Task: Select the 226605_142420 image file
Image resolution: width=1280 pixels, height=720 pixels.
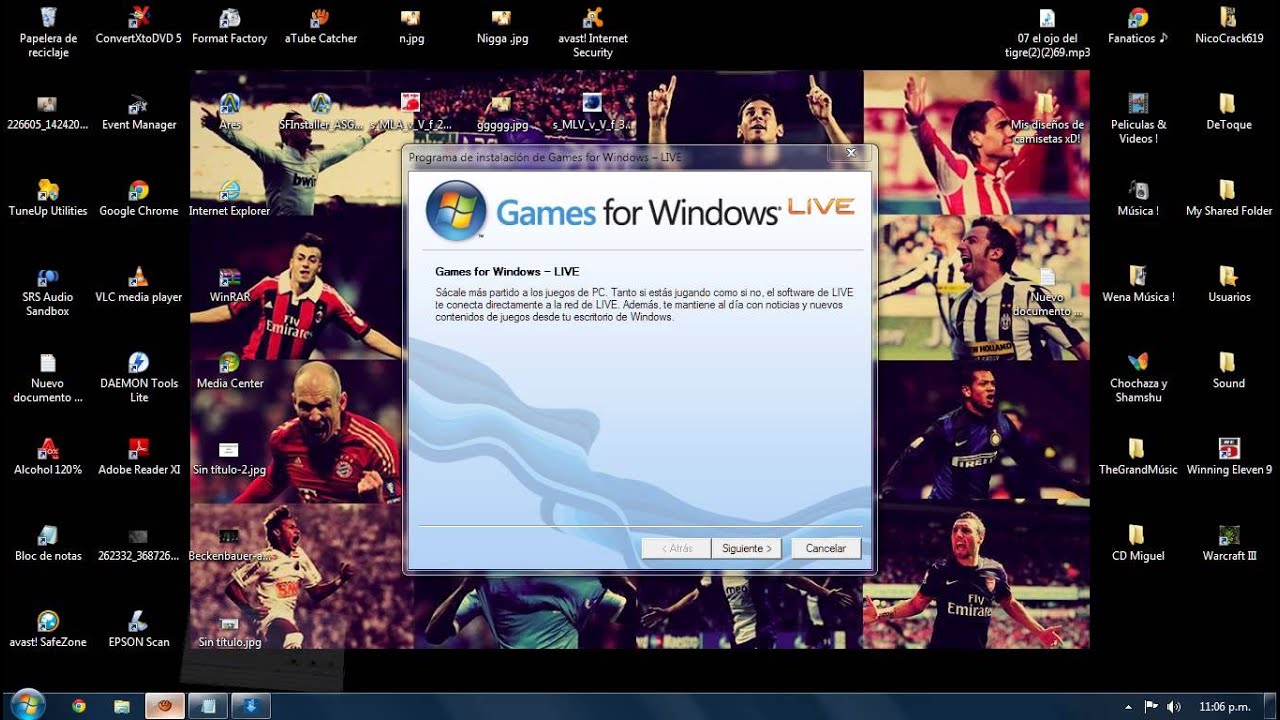Action: click(x=48, y=113)
